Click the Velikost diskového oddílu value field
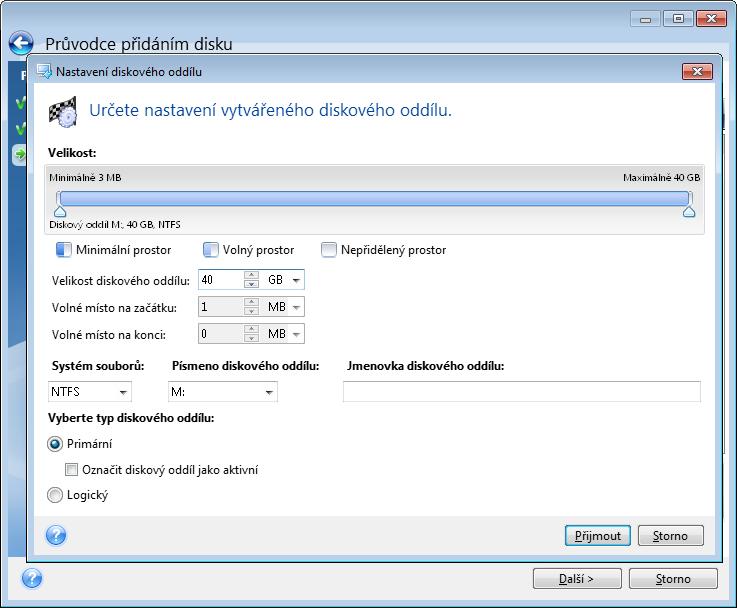This screenshot has width=737, height=608. [221, 280]
